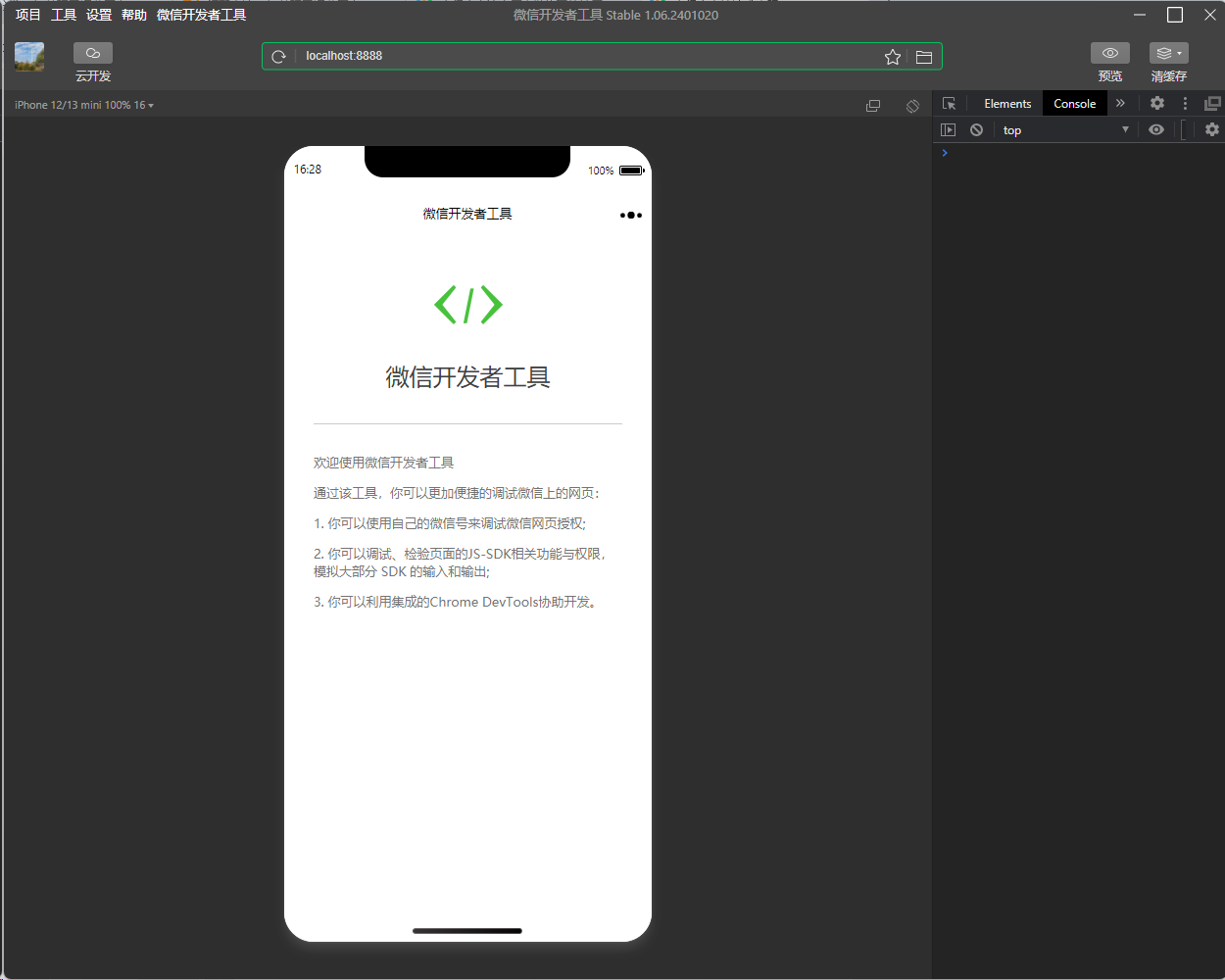Clear the console output
The width and height of the screenshot is (1225, 980).
976,129
